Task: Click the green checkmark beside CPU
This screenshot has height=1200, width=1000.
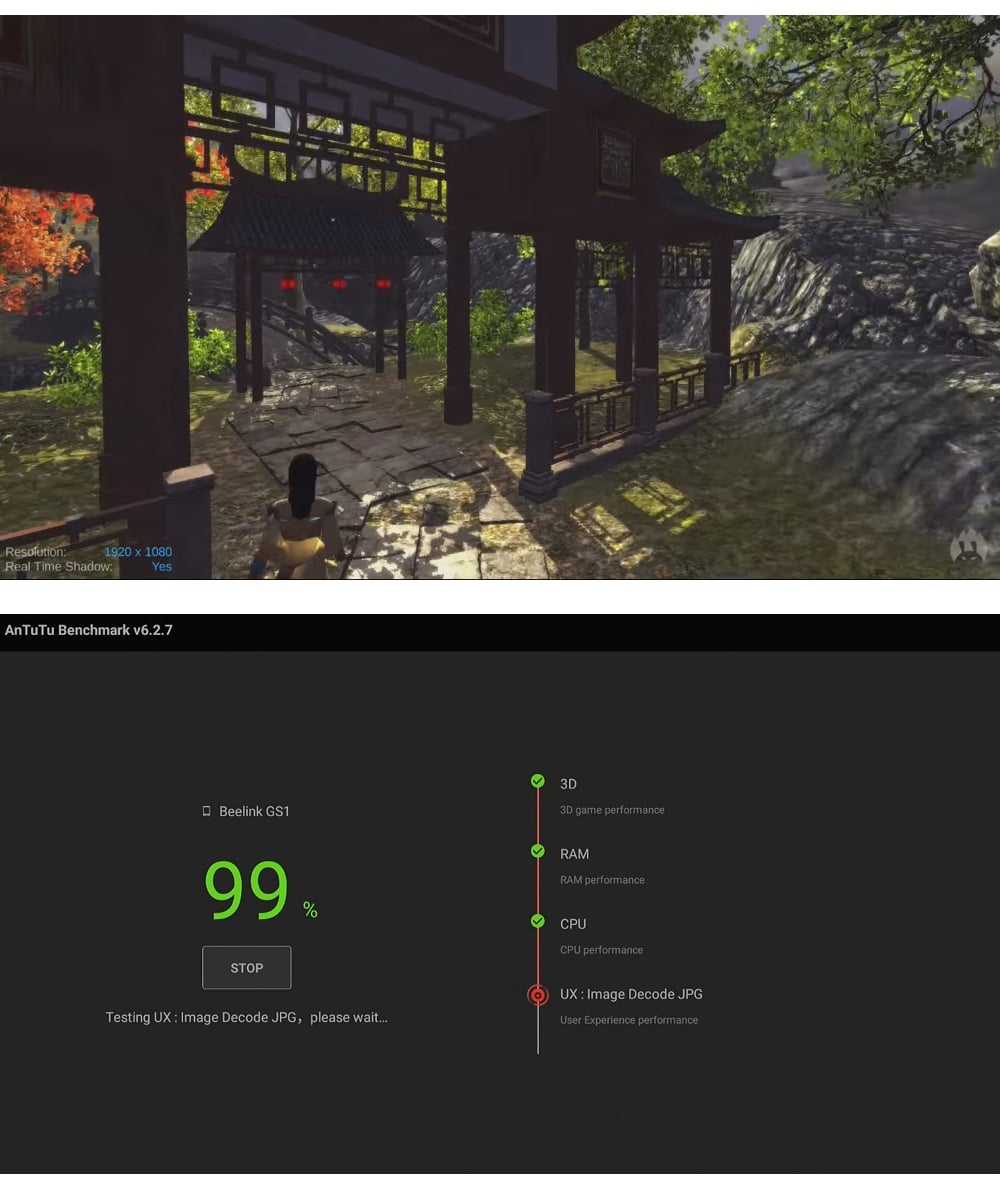Action: [x=538, y=921]
